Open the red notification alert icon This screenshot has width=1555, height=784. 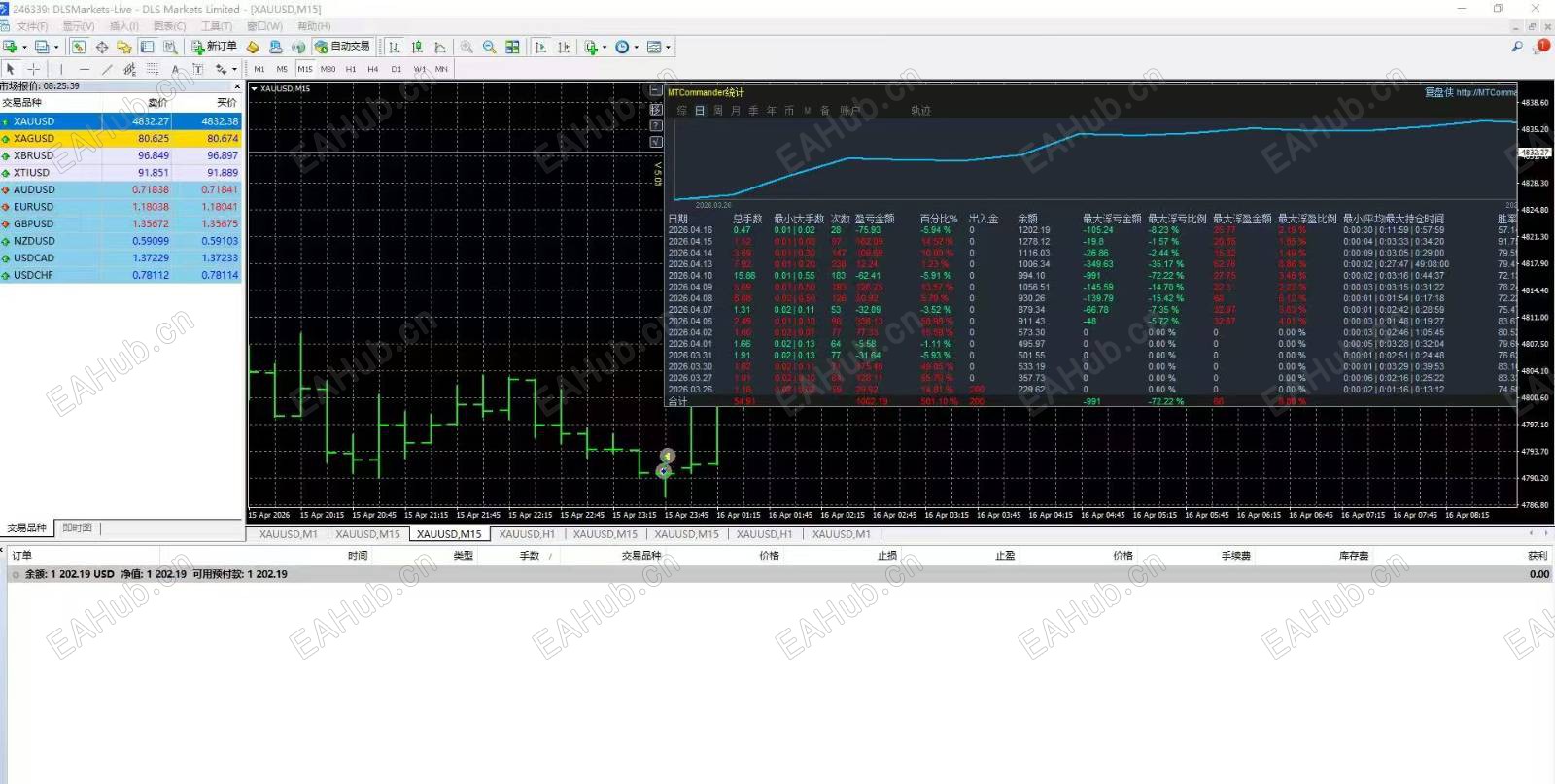(1542, 46)
